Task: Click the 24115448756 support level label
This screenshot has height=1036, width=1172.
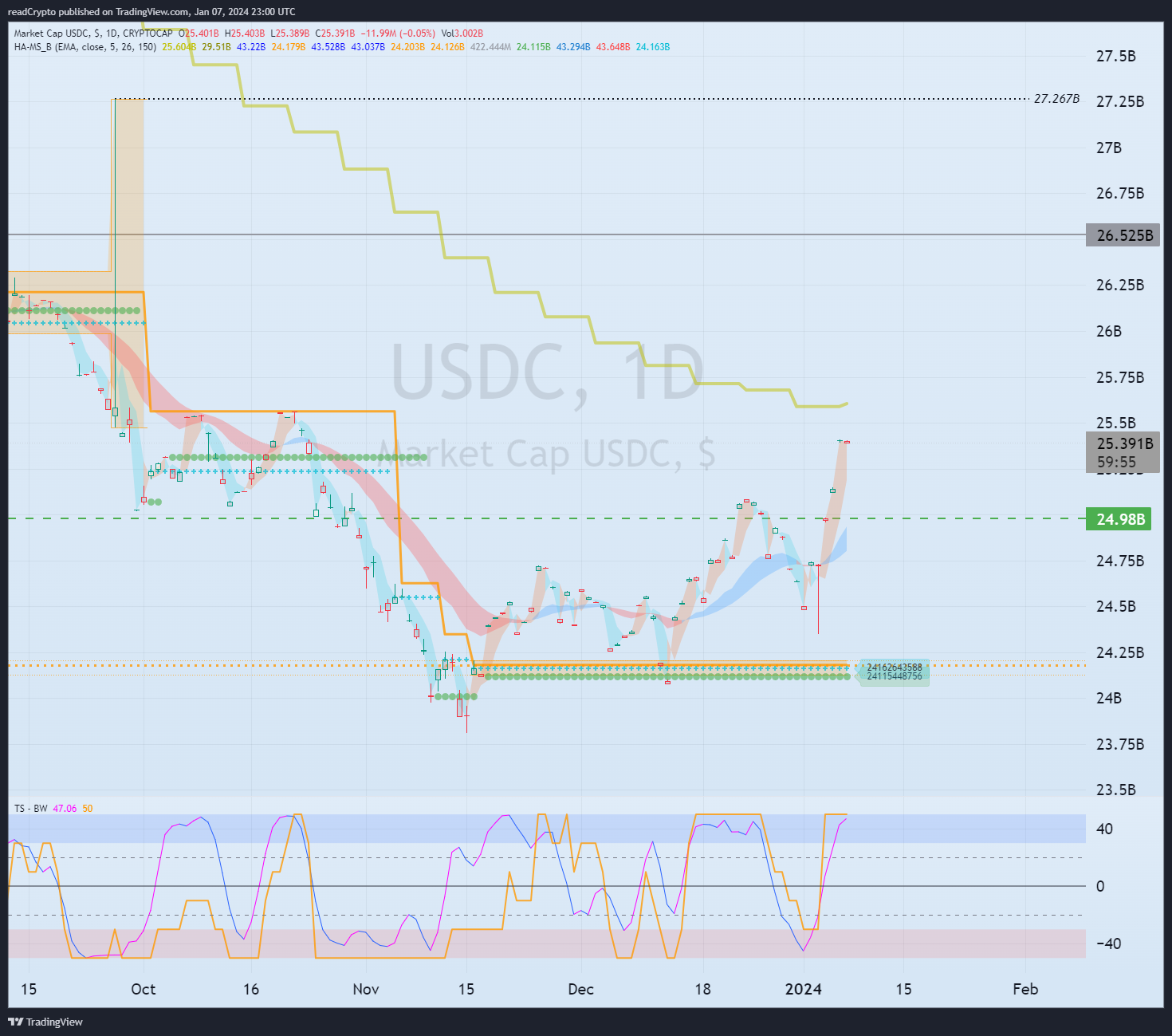Action: click(894, 676)
